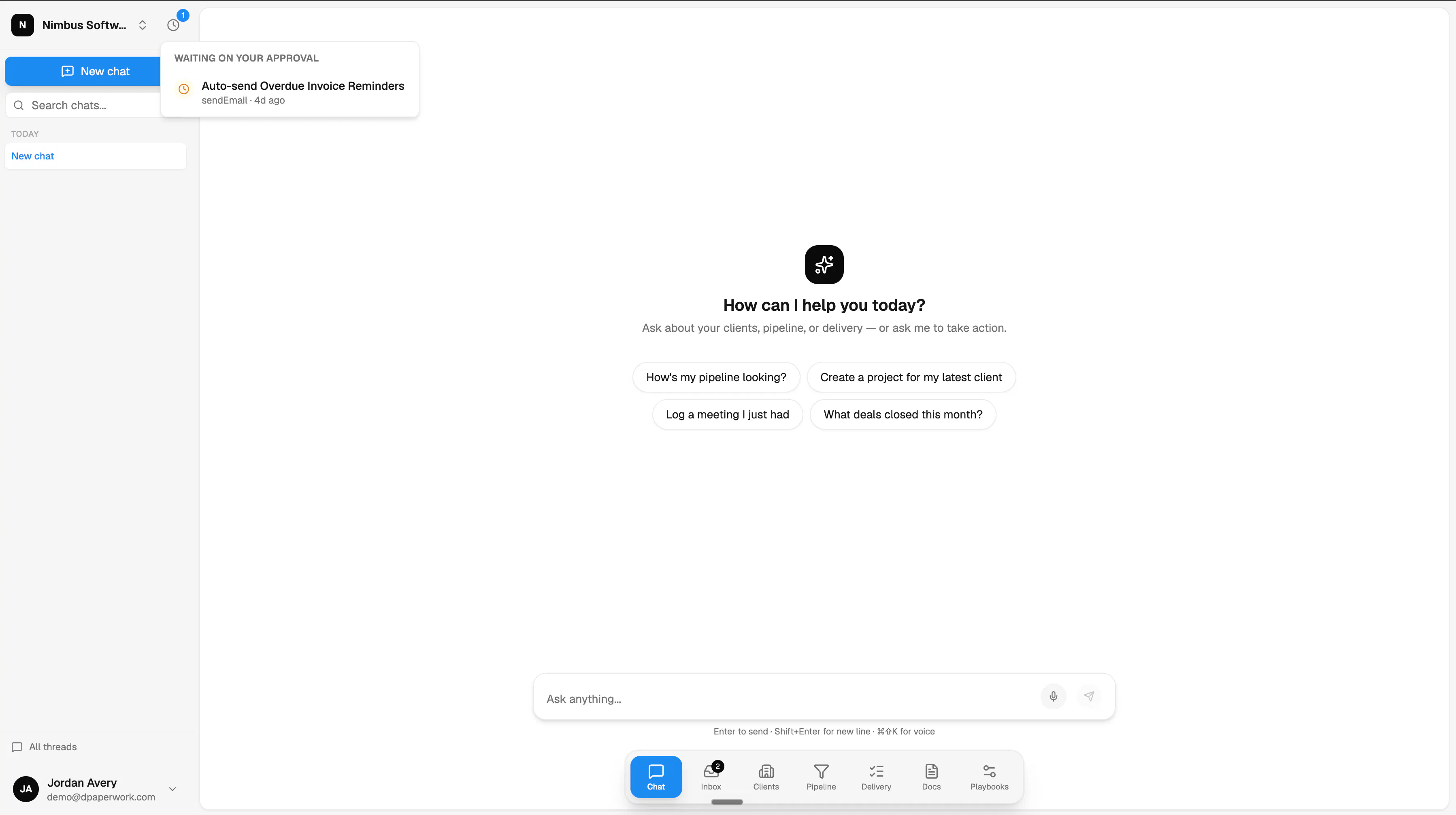Focus the Search chats field
1456x815 pixels.
coord(83,106)
